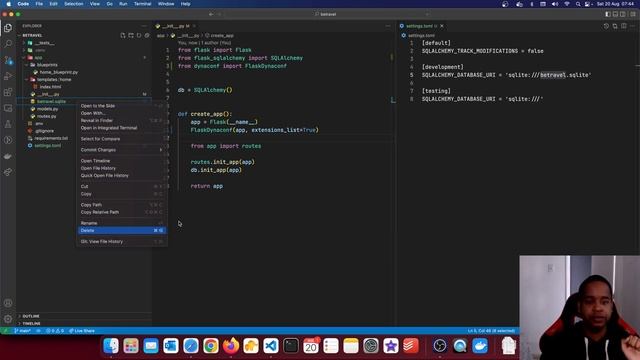Screen dimensions: 640x360
Task: Choose Copy Relative Path
Action: tap(121, 212)
